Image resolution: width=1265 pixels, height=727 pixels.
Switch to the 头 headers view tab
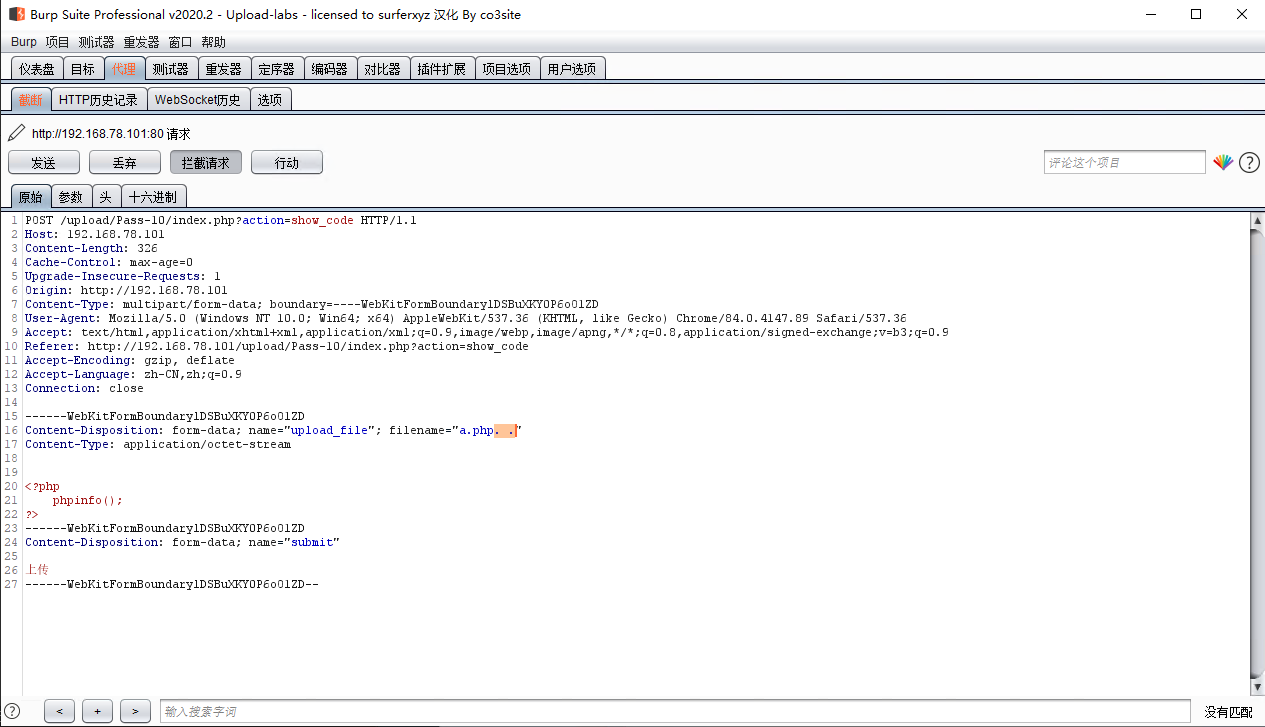coord(106,197)
